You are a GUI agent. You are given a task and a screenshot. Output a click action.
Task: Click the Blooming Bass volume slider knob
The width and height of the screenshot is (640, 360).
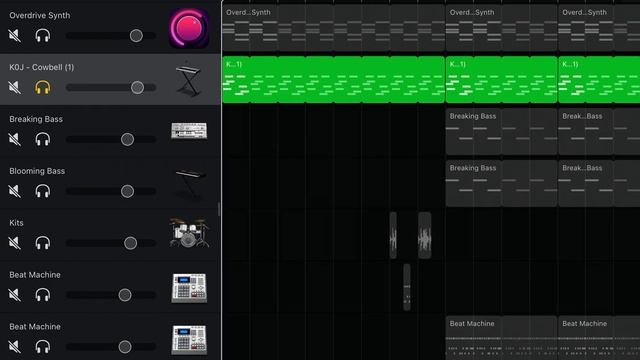pos(127,191)
